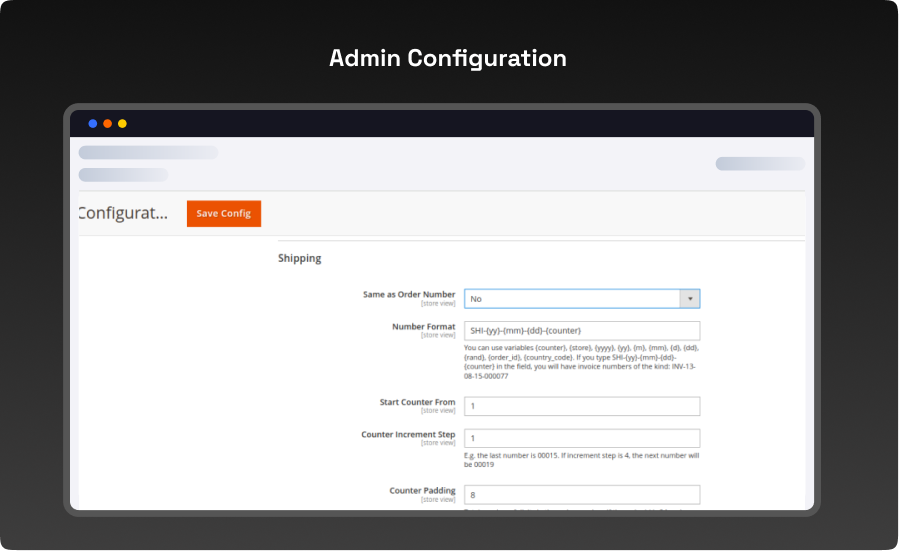Select the Counter Increment Step field
899x551 pixels.
click(x=581, y=438)
